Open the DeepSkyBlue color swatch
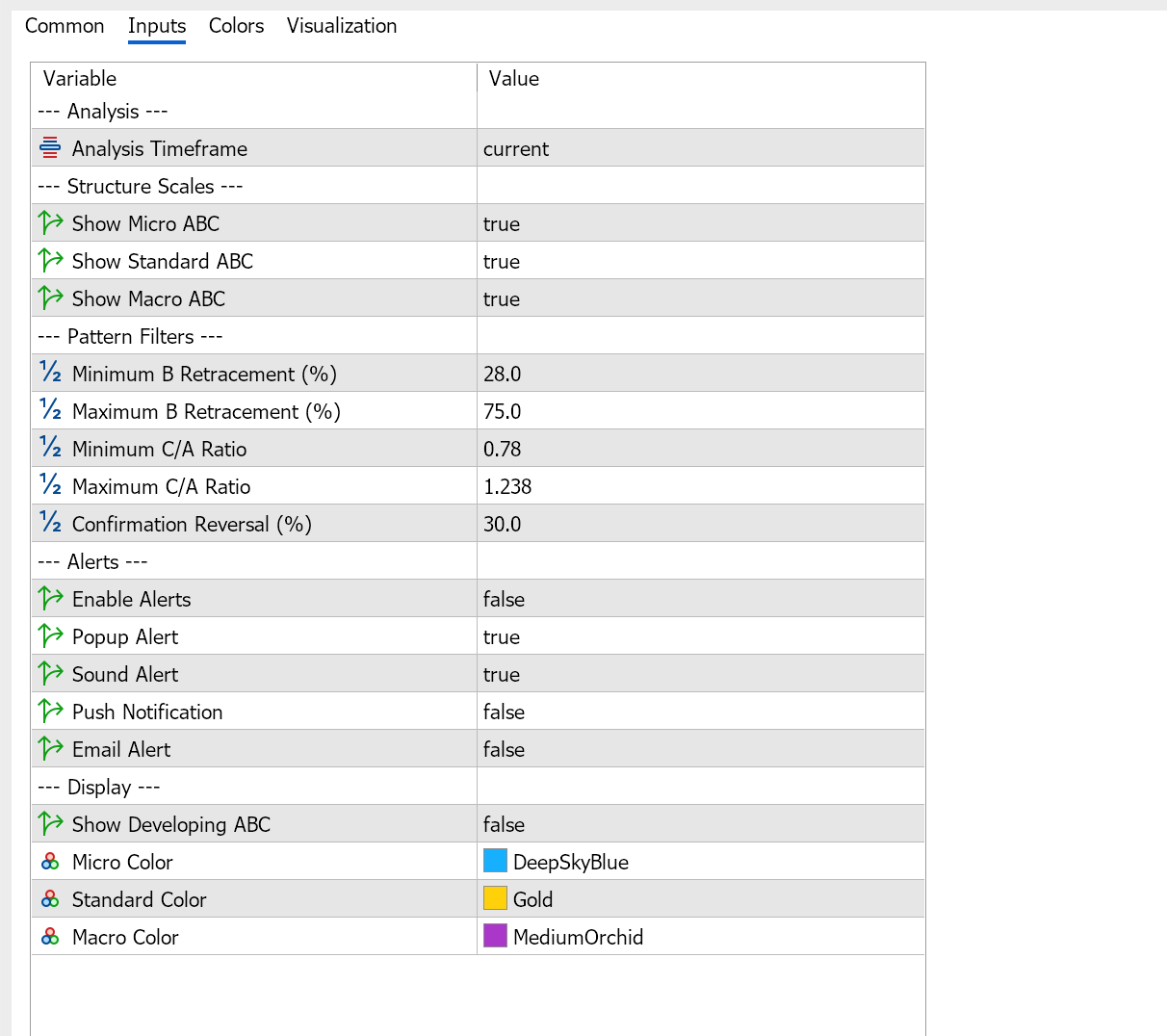 pyautogui.click(x=495, y=861)
